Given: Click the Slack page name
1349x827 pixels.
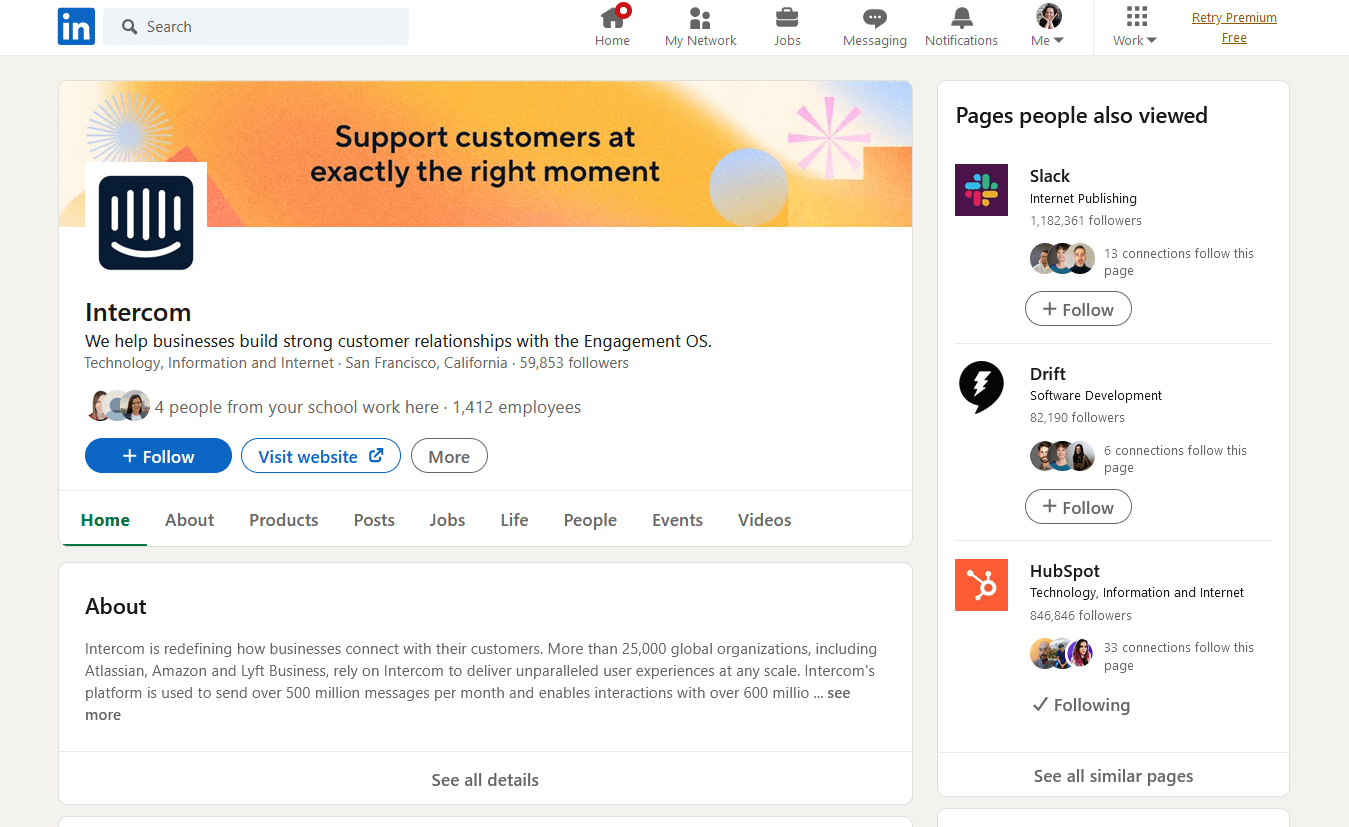Looking at the screenshot, I should tap(1050, 176).
